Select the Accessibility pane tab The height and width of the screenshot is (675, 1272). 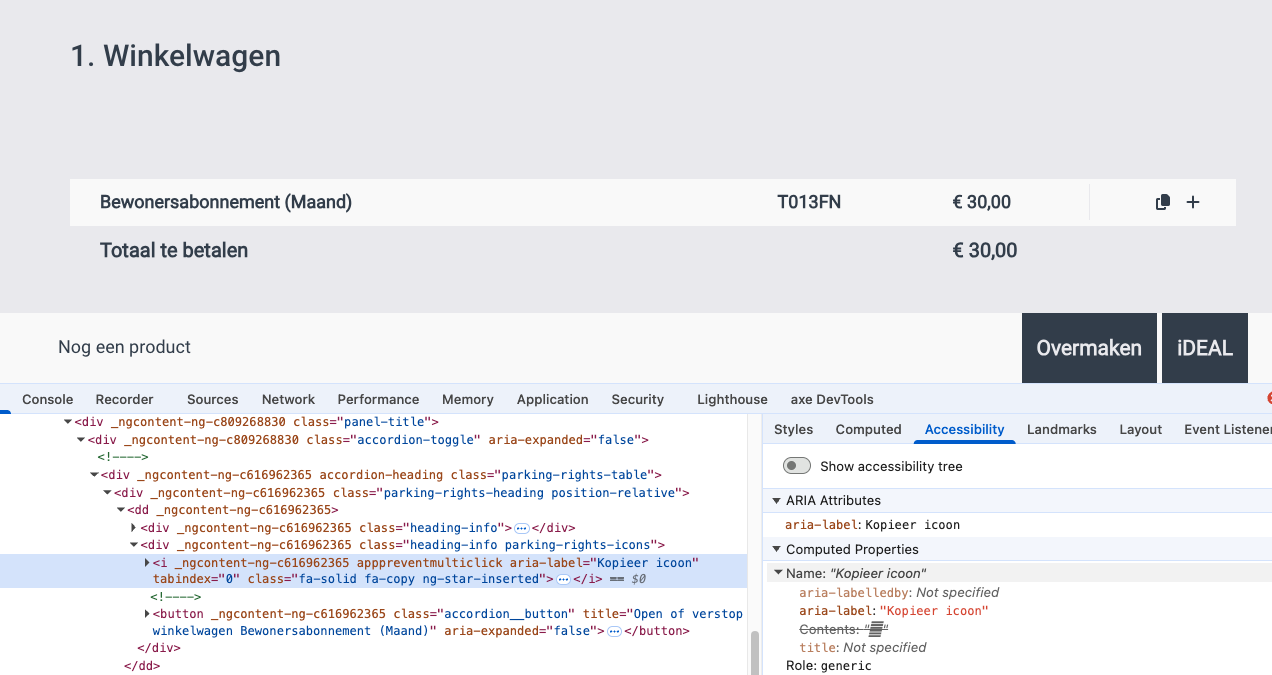(965, 429)
